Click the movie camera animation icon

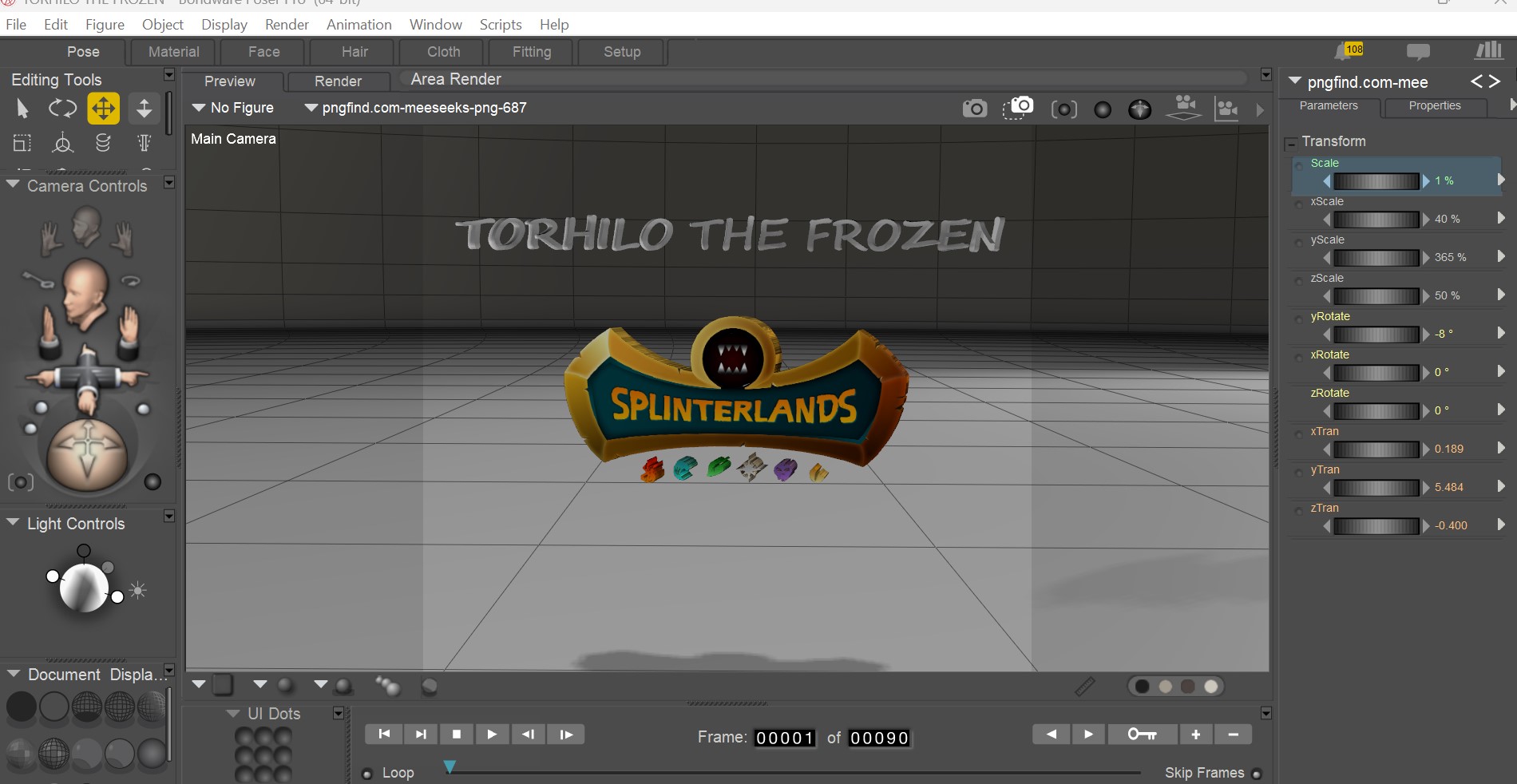(x=1184, y=107)
